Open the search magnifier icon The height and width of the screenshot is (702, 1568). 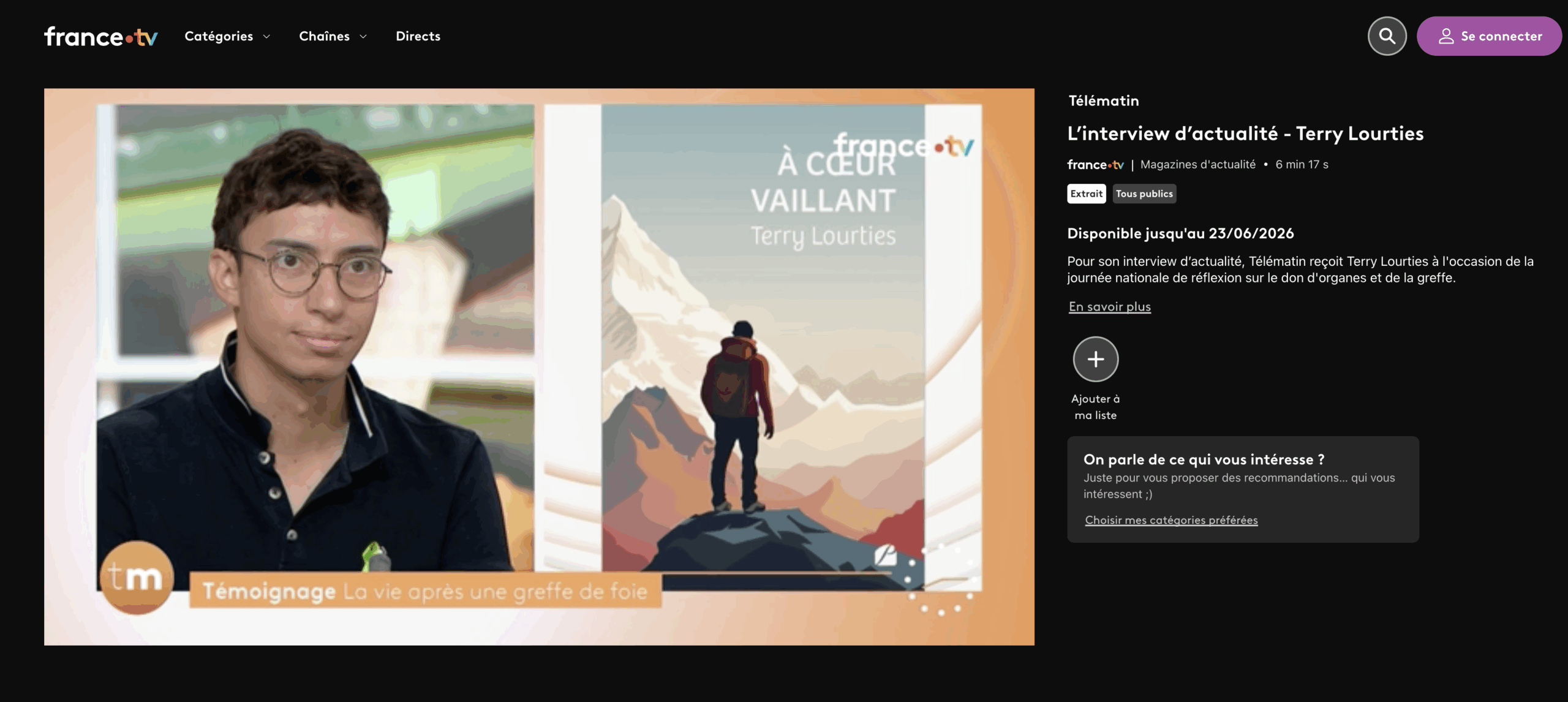1387,36
